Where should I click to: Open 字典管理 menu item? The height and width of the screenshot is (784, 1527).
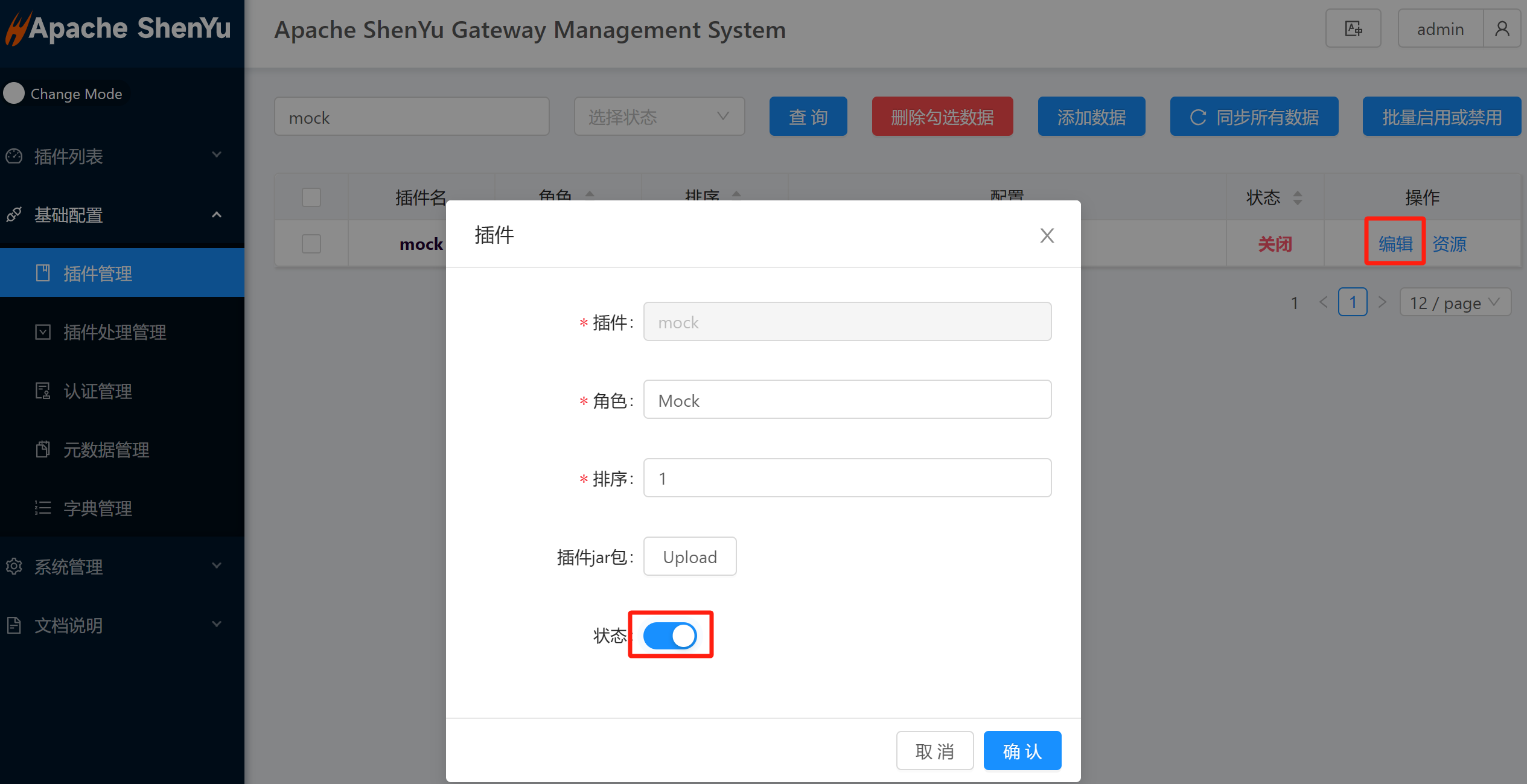[122, 508]
